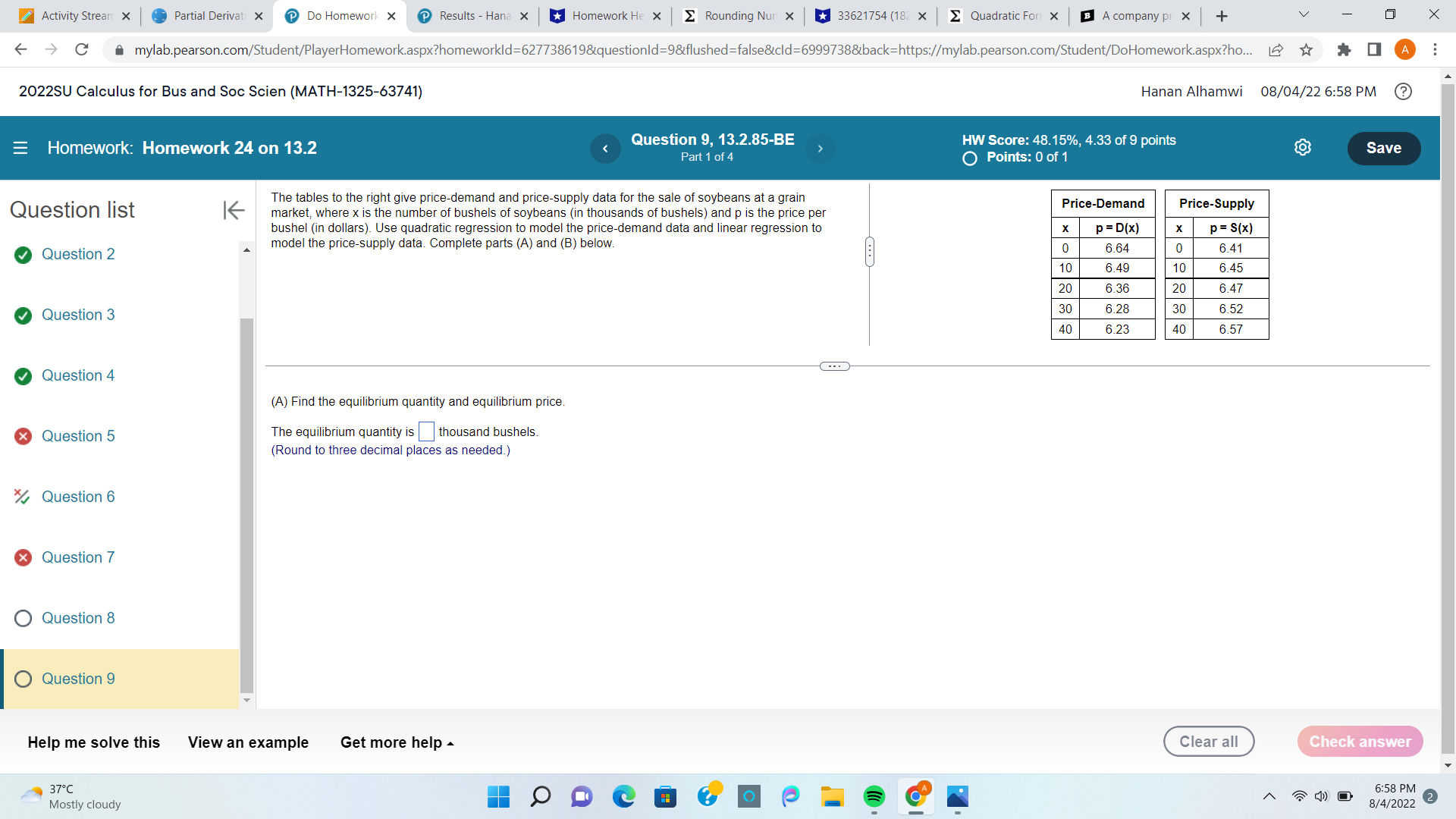Open the homework settings gear icon
Image resolution: width=1456 pixels, height=819 pixels.
(x=1303, y=147)
